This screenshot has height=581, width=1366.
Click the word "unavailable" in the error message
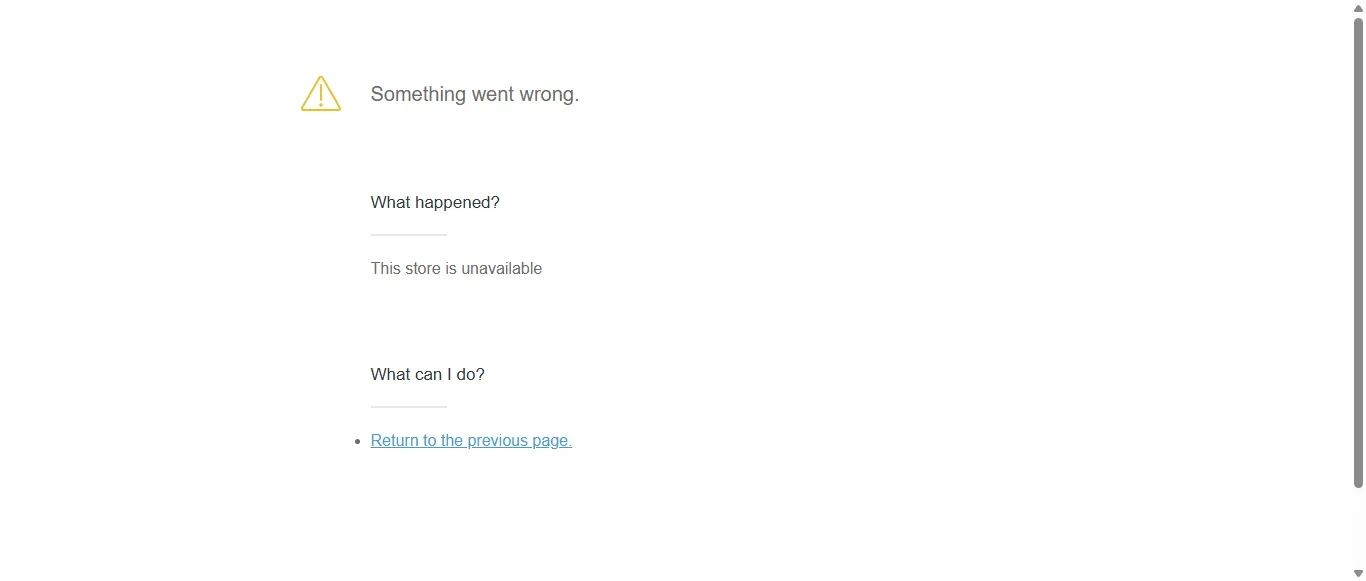click(x=501, y=269)
